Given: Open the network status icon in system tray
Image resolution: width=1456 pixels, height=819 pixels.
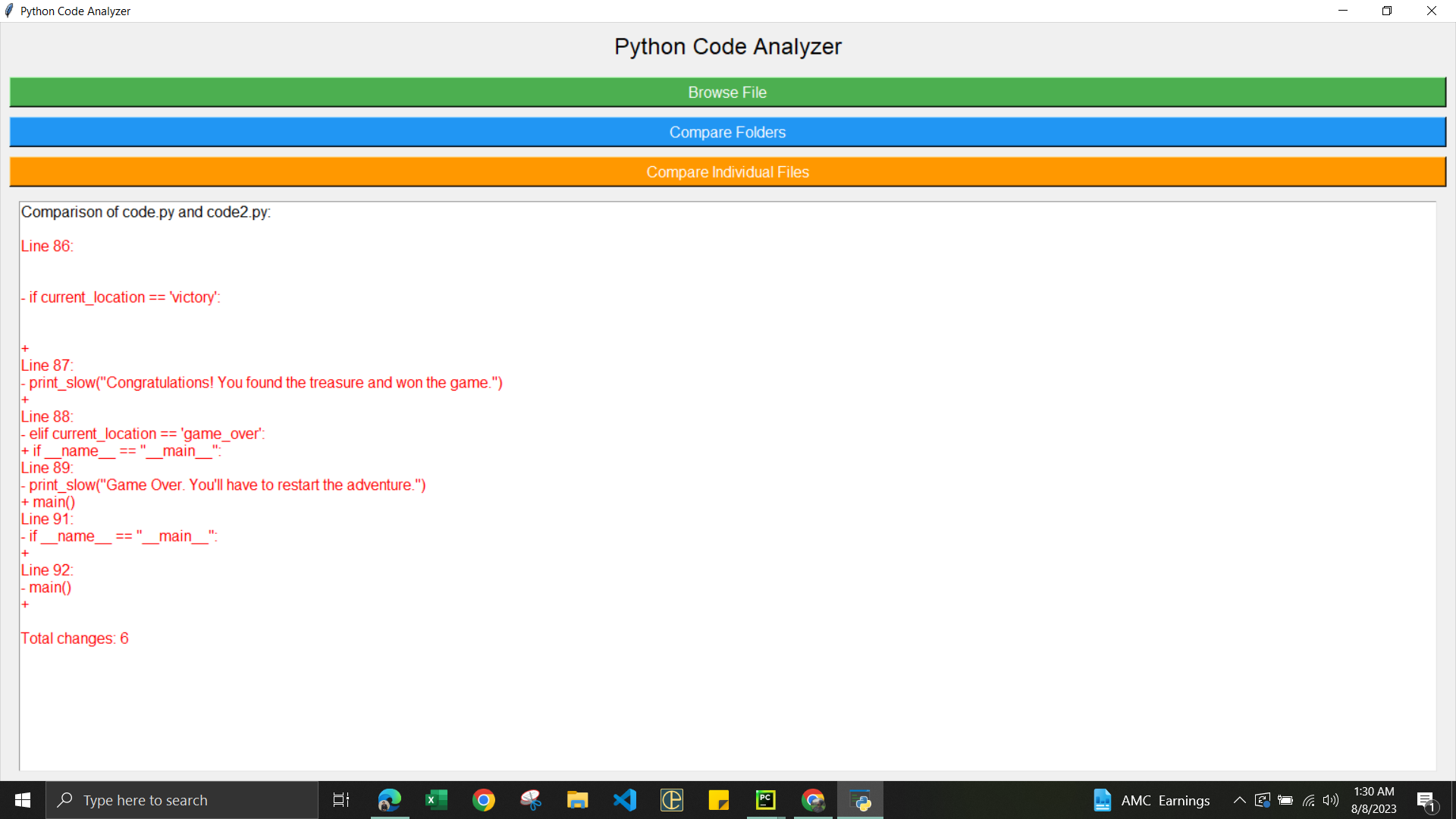Looking at the screenshot, I should (1309, 800).
